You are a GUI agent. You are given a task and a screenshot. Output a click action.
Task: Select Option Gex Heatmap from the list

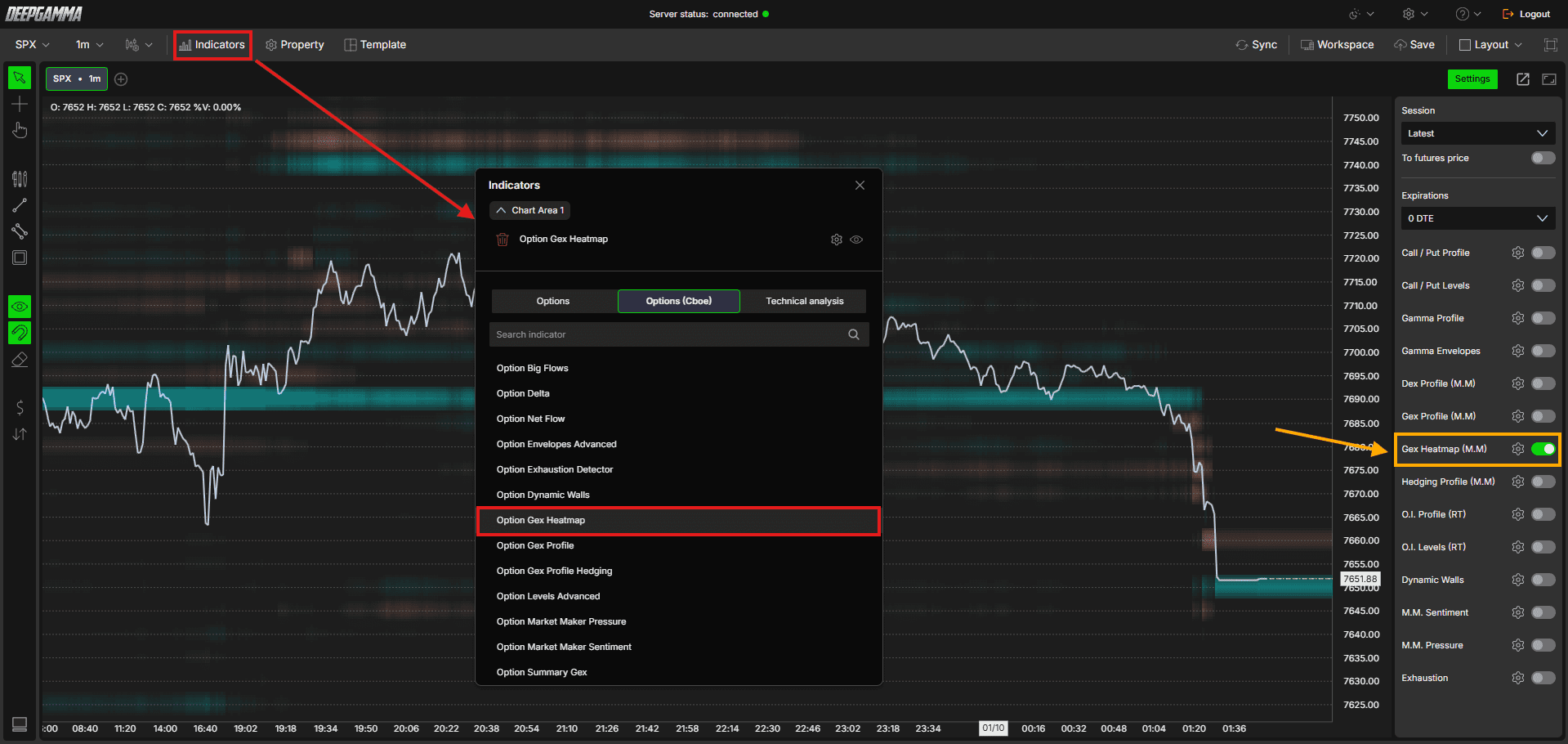coord(678,521)
